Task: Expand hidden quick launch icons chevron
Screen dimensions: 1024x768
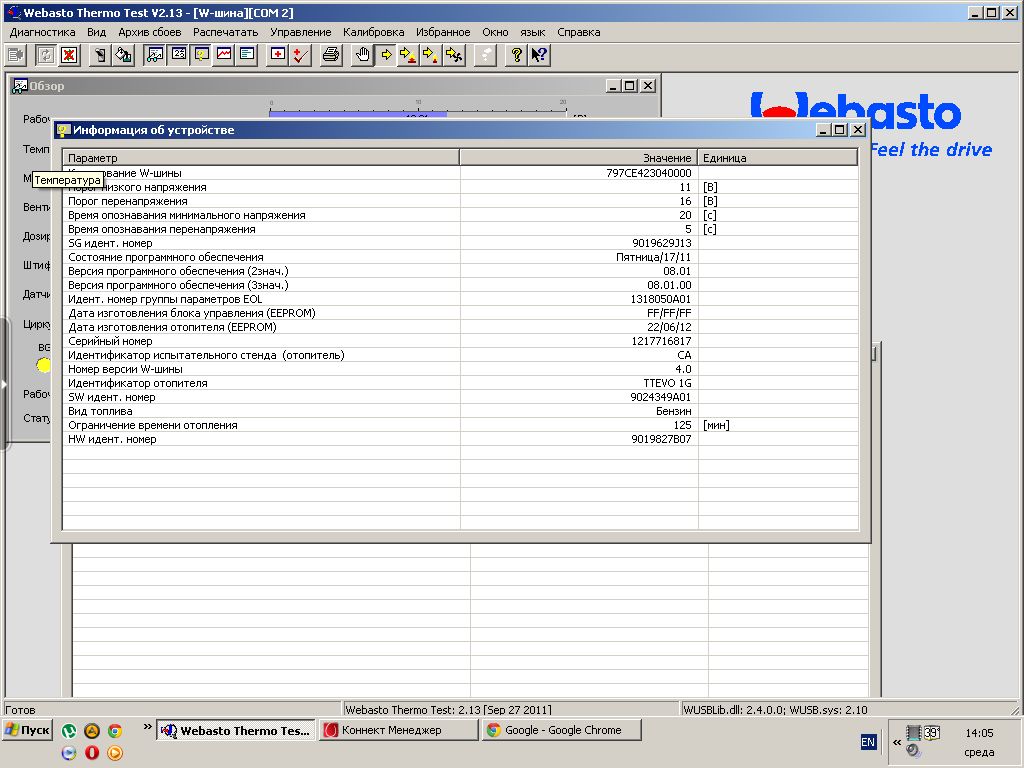Action: [148, 727]
